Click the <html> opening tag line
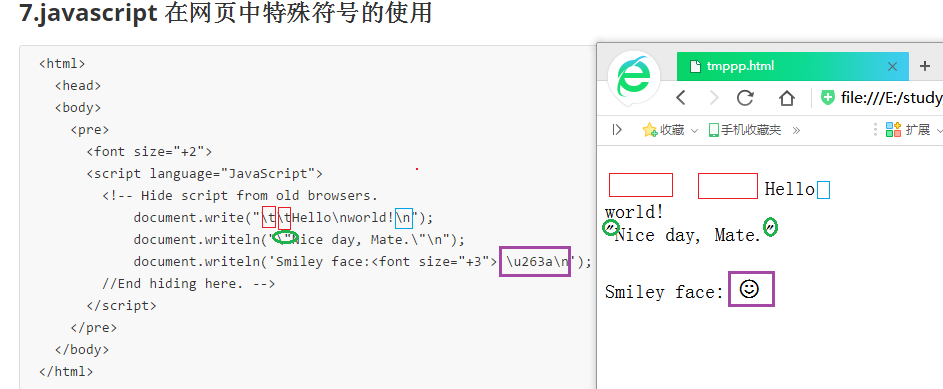The height and width of the screenshot is (389, 943). [62, 63]
